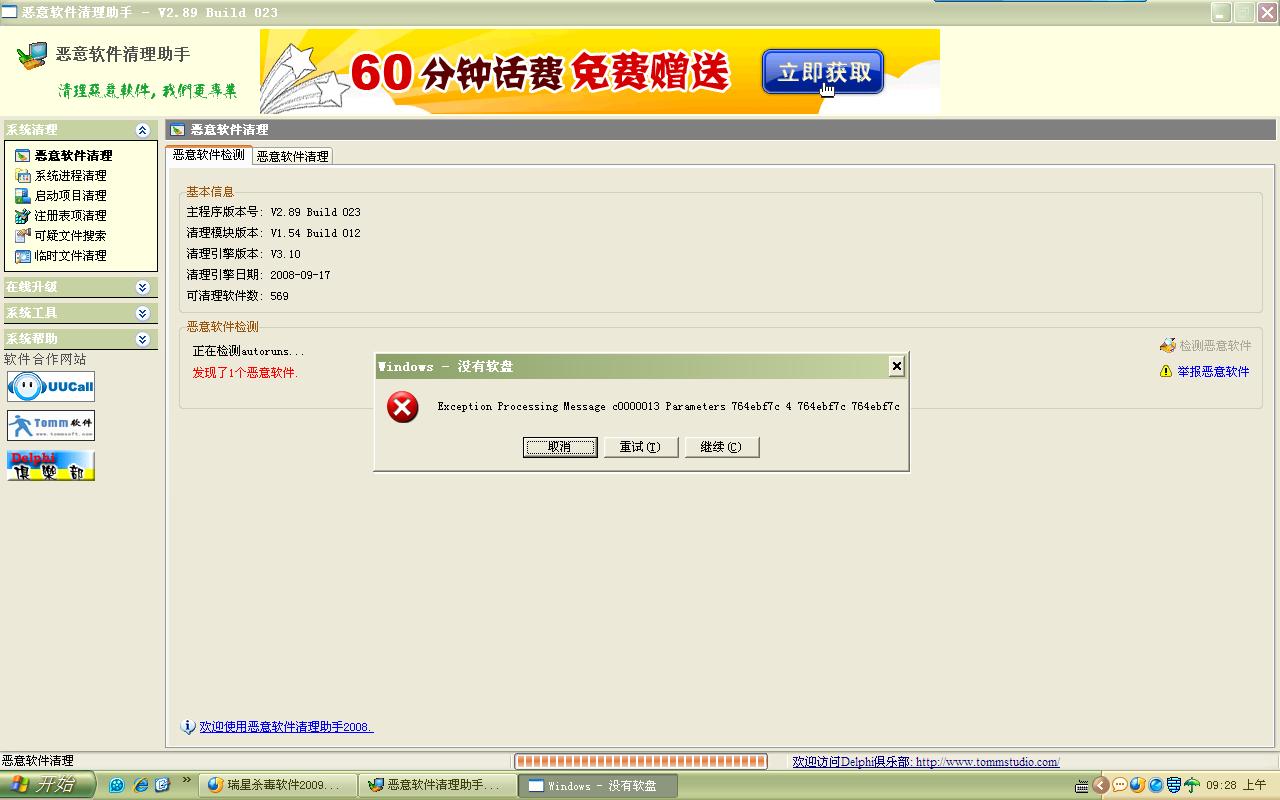Expand the quick launch overflow chevron

click(186, 781)
